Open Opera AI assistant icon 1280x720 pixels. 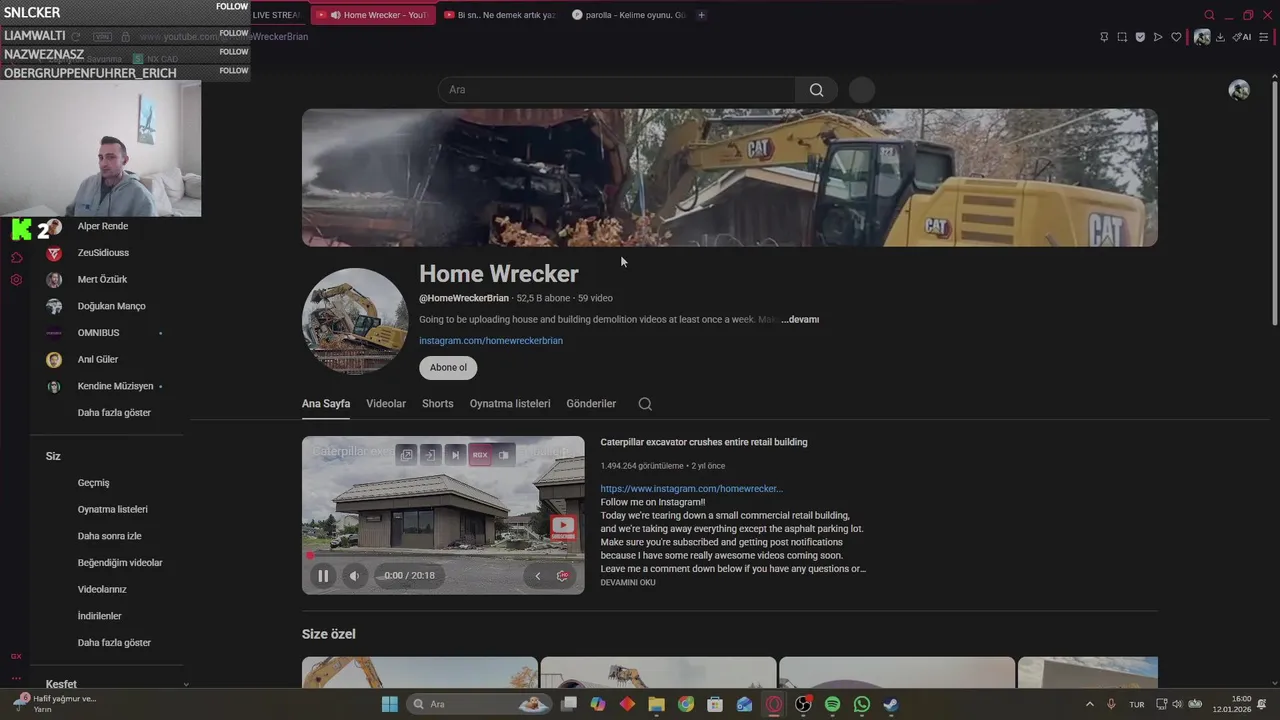tap(1242, 37)
